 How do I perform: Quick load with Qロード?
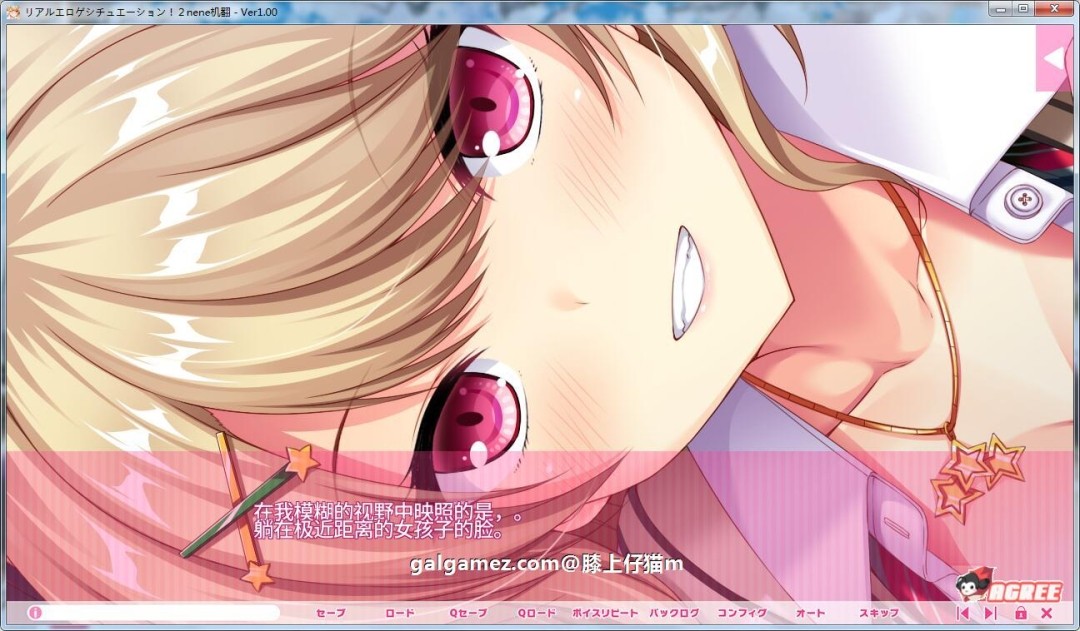(x=537, y=613)
